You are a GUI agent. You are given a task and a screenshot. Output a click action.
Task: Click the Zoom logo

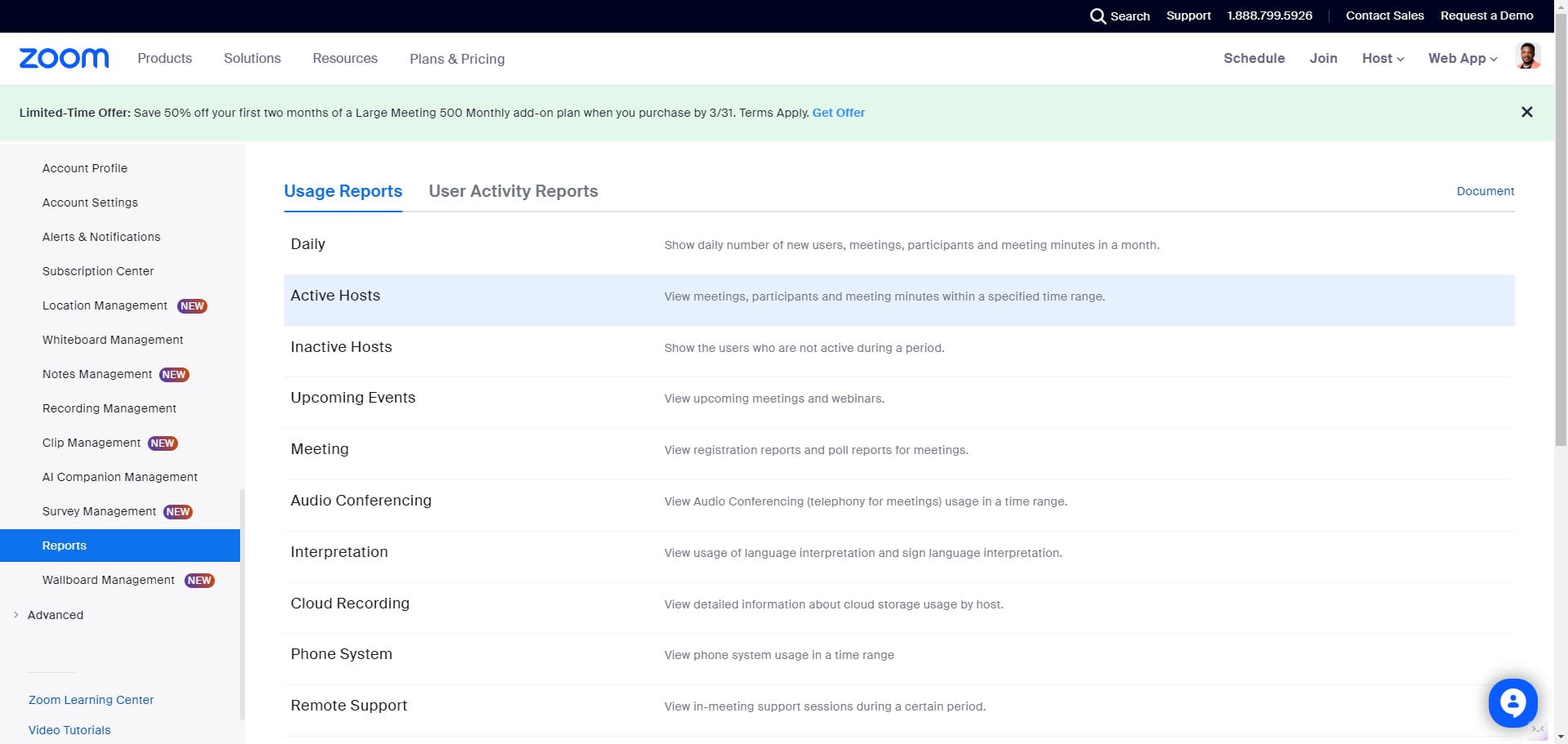[x=64, y=59]
